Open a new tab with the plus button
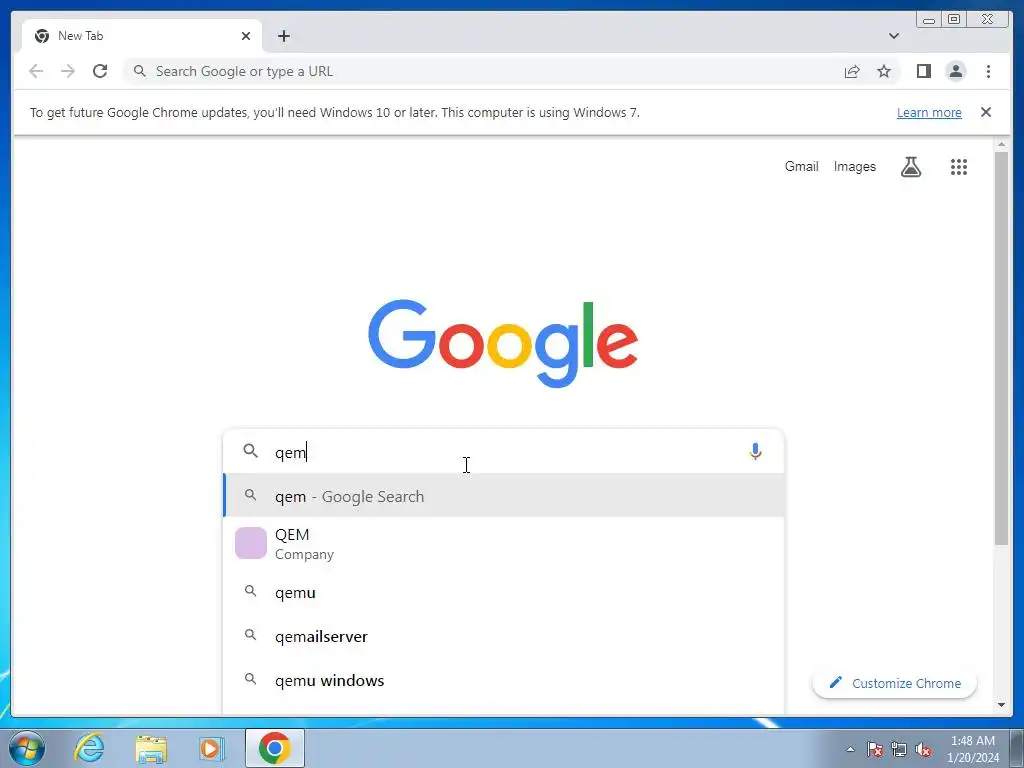This screenshot has width=1024, height=768. (283, 36)
